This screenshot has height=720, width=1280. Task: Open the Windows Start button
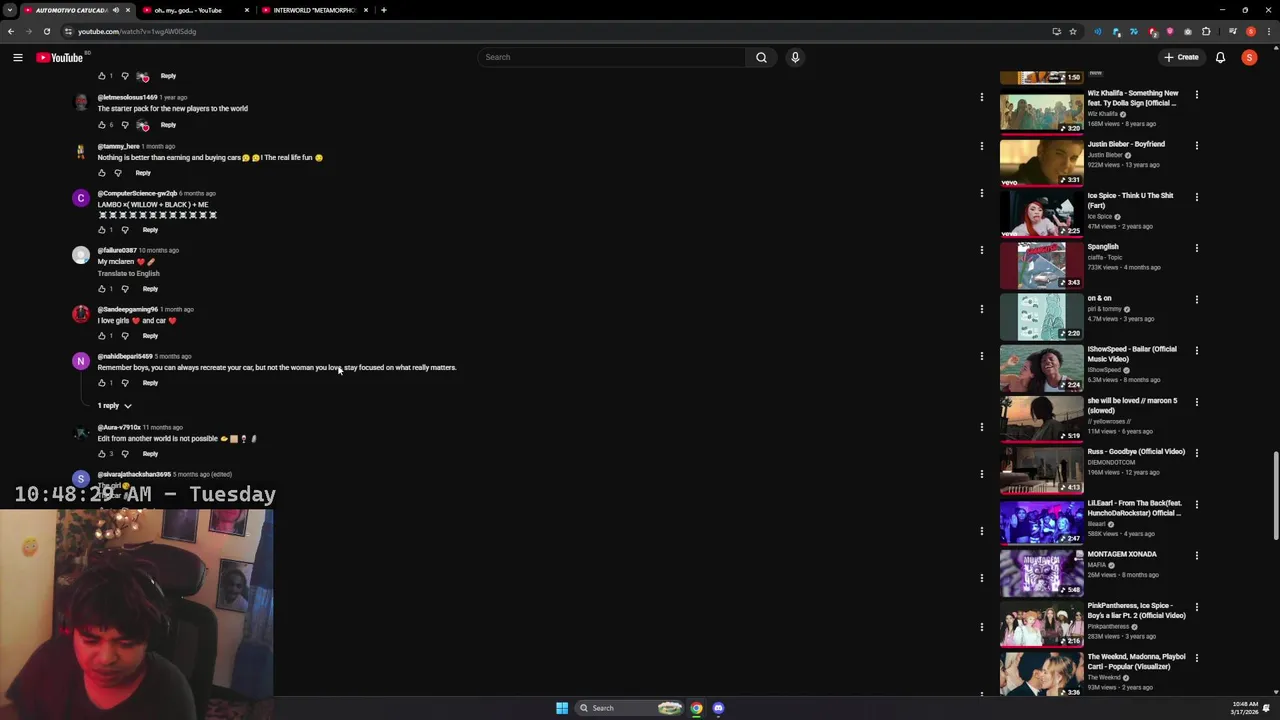562,708
